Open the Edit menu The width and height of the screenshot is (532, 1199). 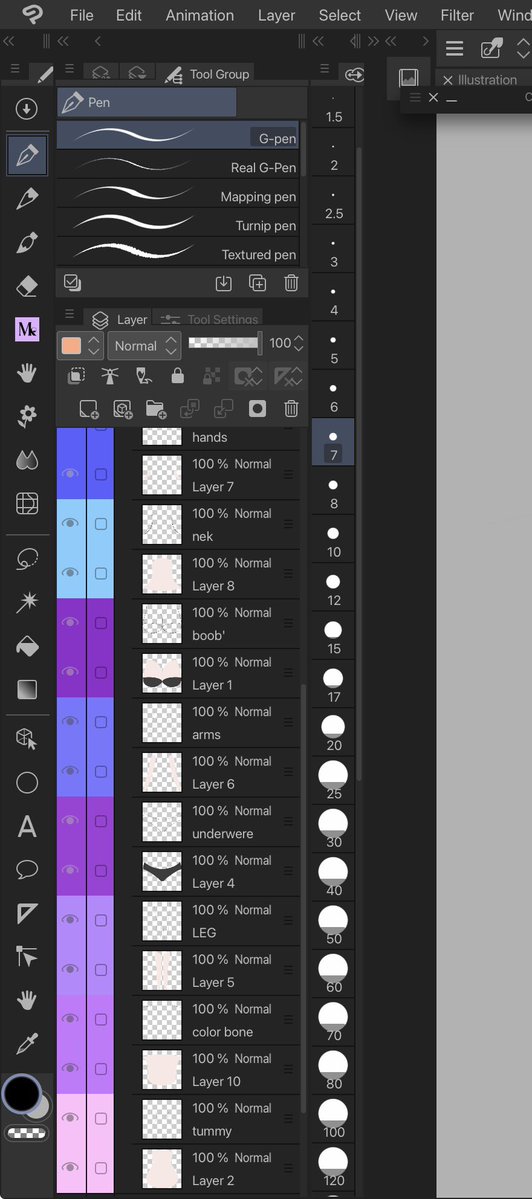point(129,15)
